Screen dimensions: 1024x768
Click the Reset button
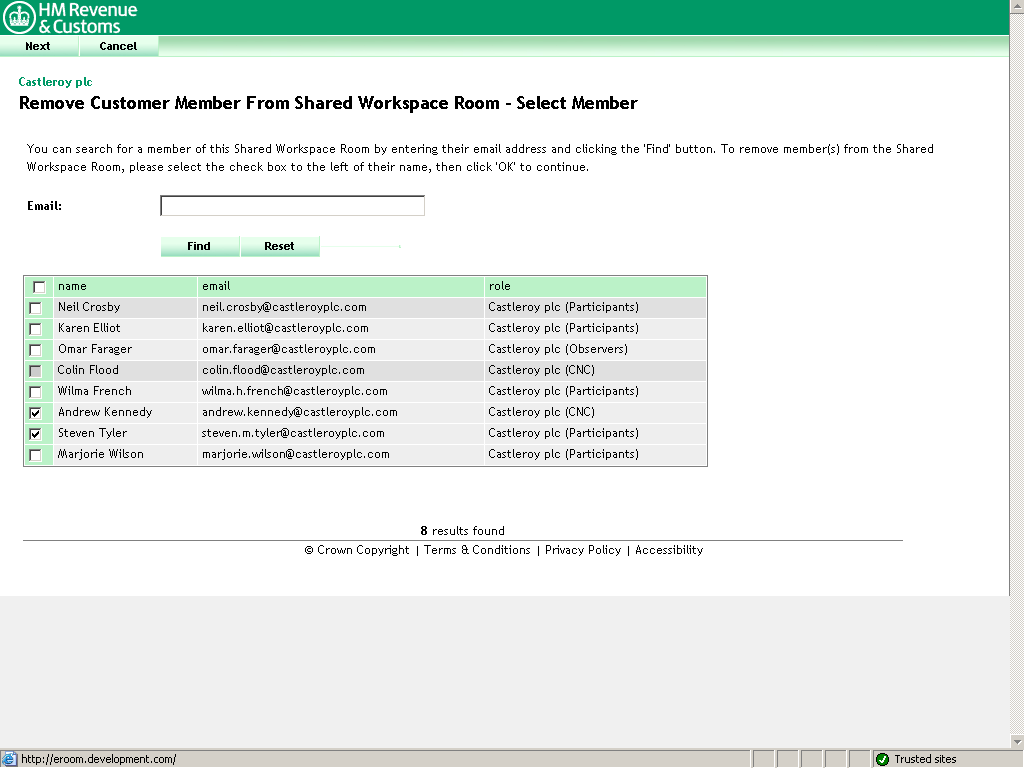pos(279,246)
